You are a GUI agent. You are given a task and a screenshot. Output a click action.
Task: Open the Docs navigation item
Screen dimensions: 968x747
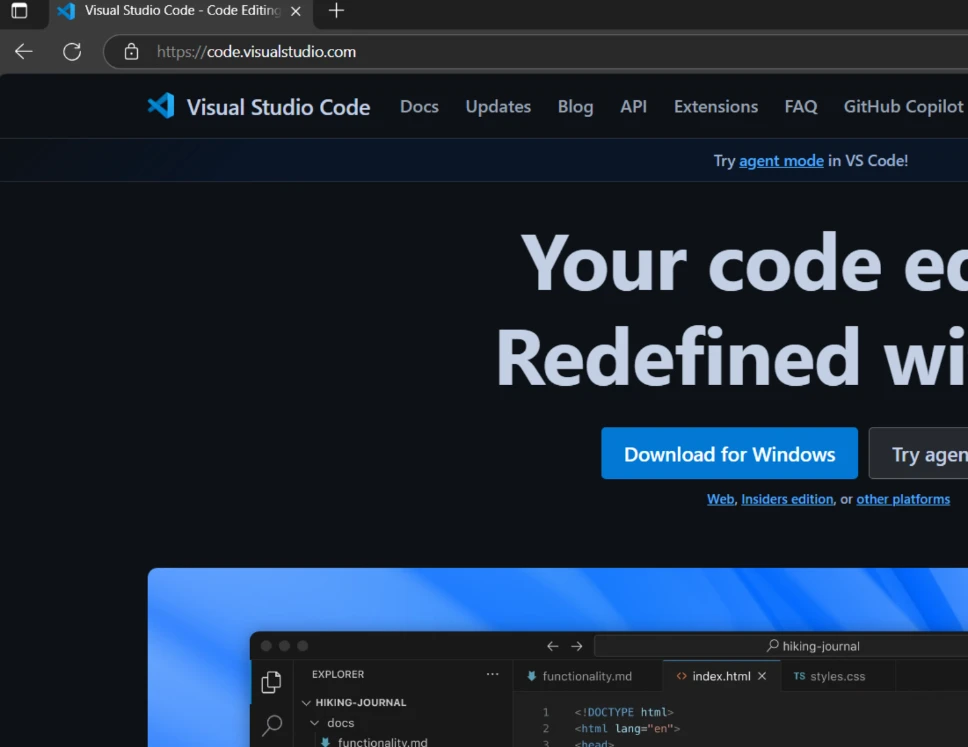tap(419, 107)
